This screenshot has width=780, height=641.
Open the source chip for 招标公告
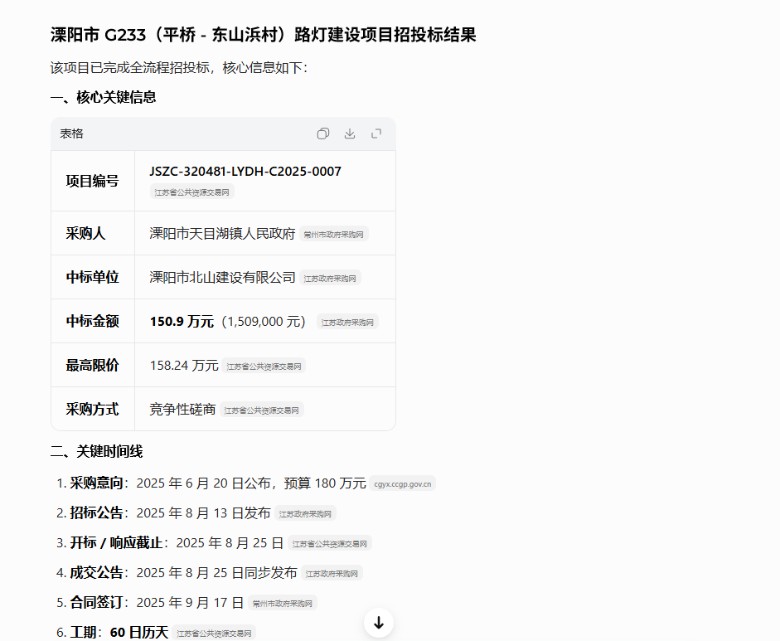tap(307, 514)
